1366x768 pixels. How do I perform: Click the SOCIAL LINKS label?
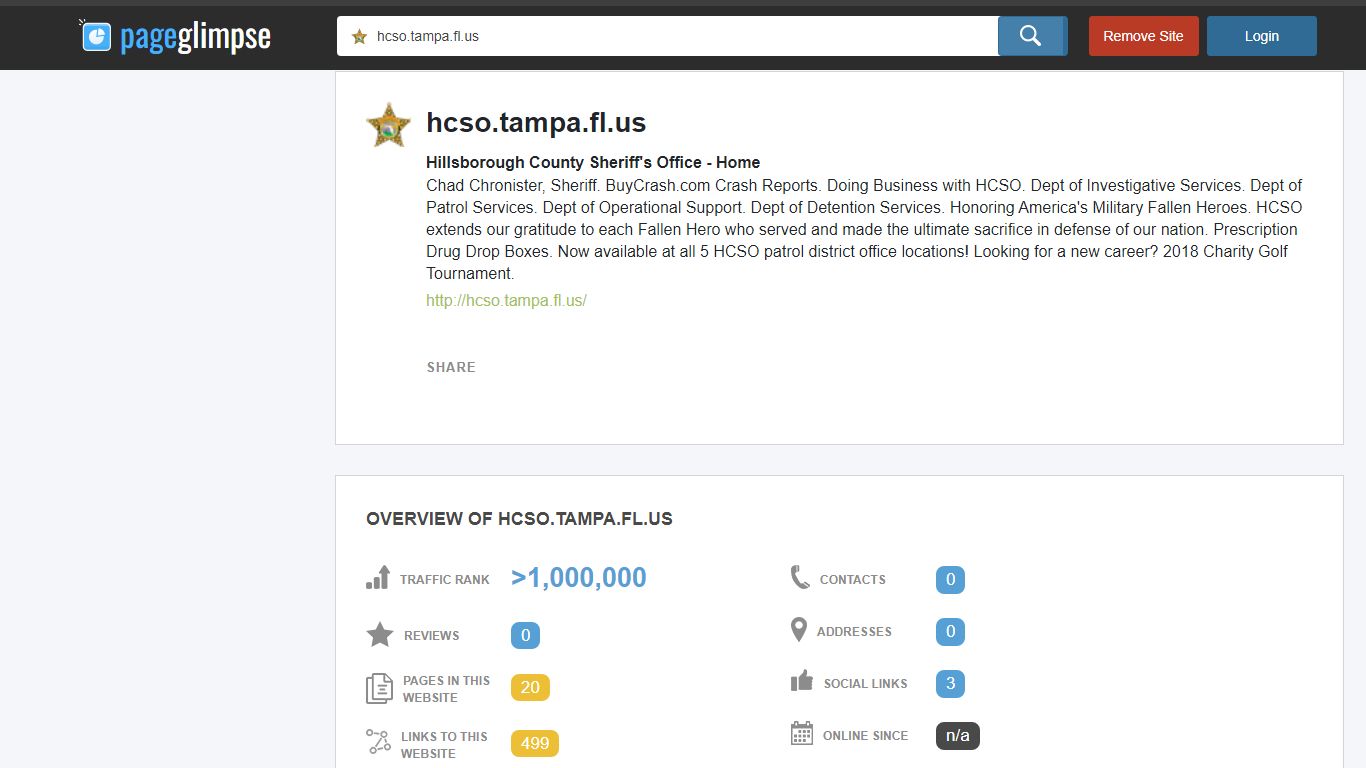pyautogui.click(x=866, y=683)
